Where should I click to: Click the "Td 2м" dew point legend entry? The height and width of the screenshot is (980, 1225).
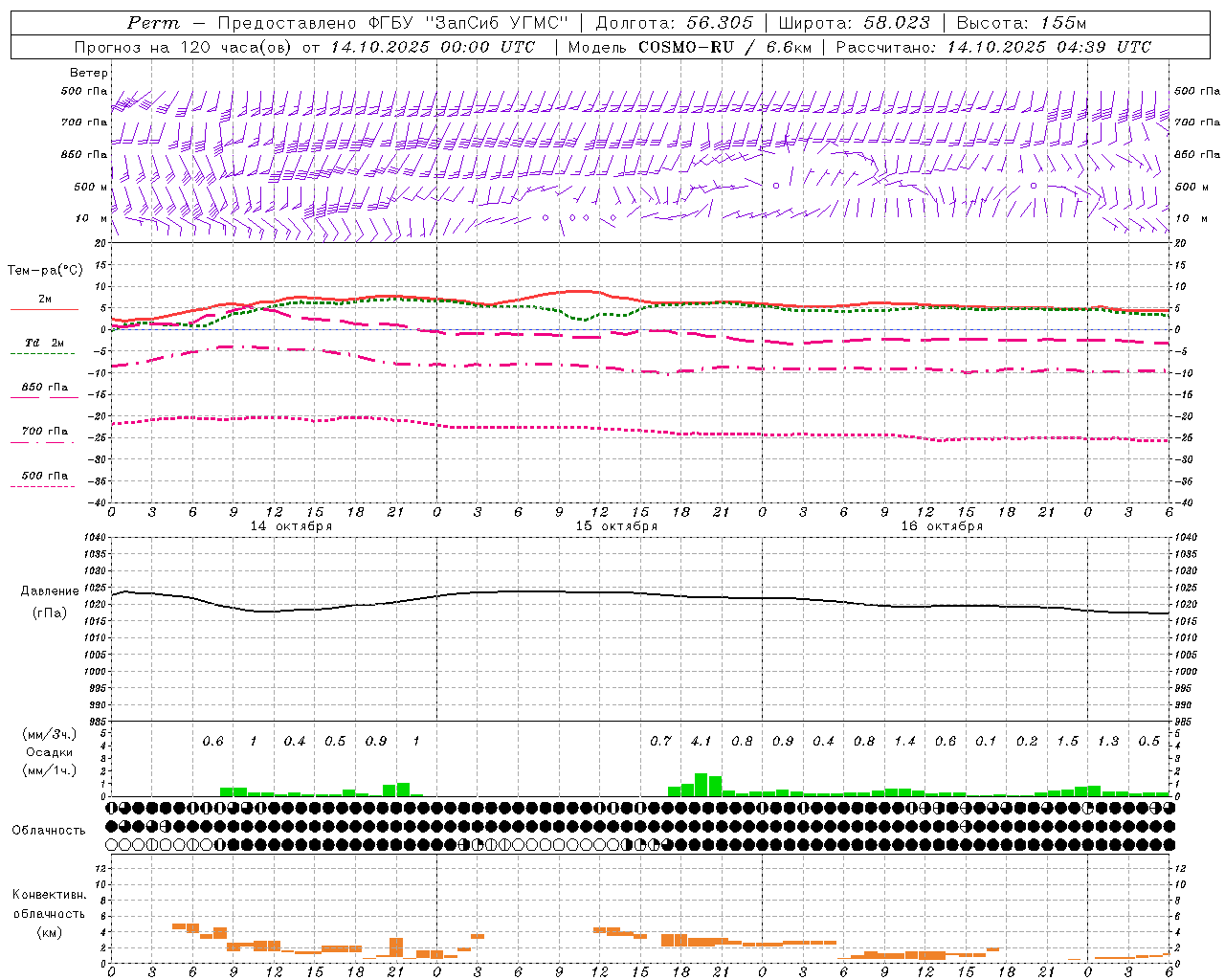tap(44, 343)
